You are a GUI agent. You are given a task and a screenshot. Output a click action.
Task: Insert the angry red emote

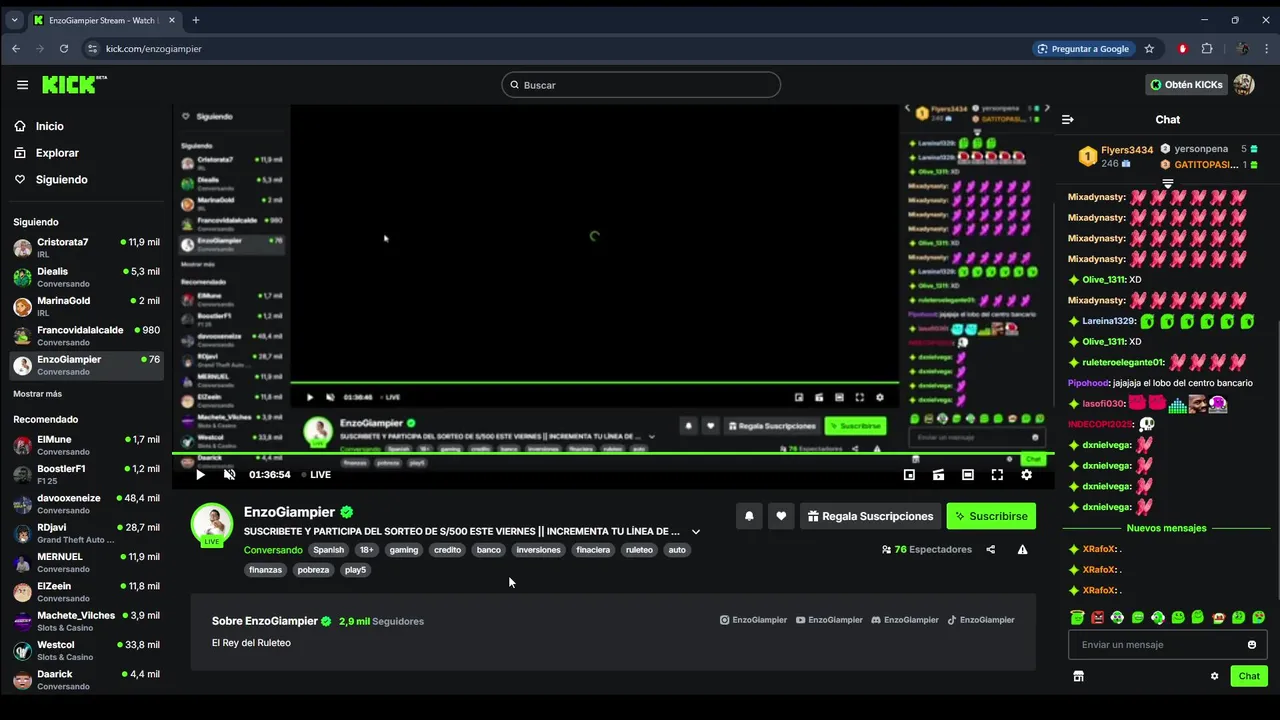click(1097, 617)
